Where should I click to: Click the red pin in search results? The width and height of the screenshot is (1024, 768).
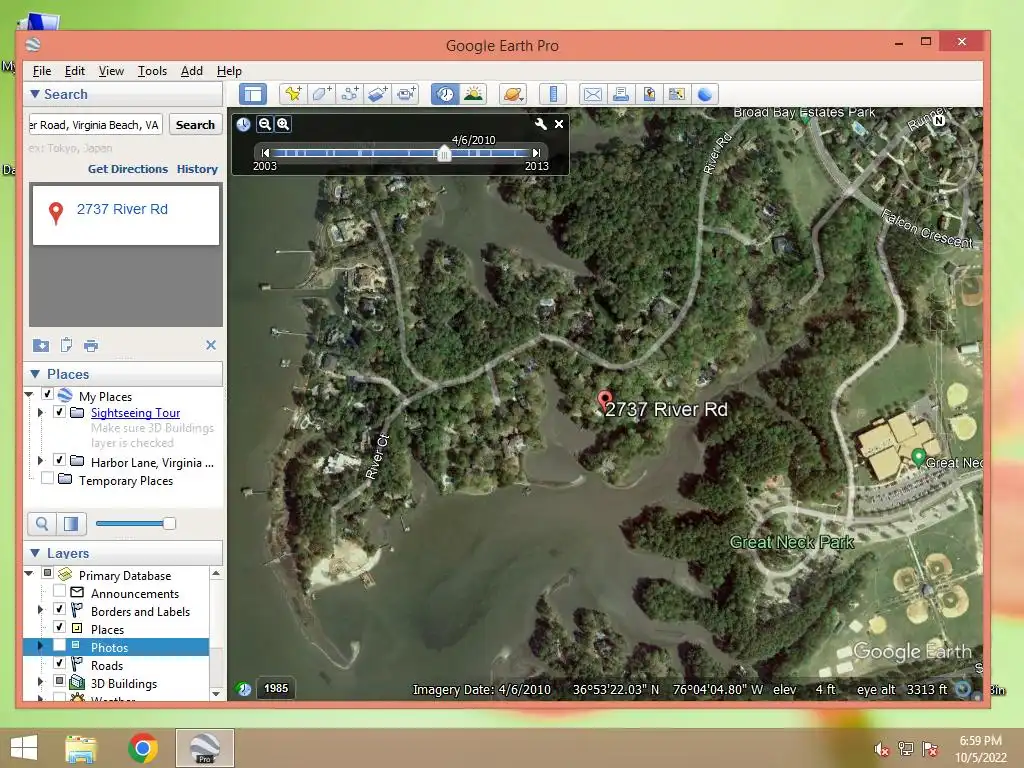click(56, 213)
